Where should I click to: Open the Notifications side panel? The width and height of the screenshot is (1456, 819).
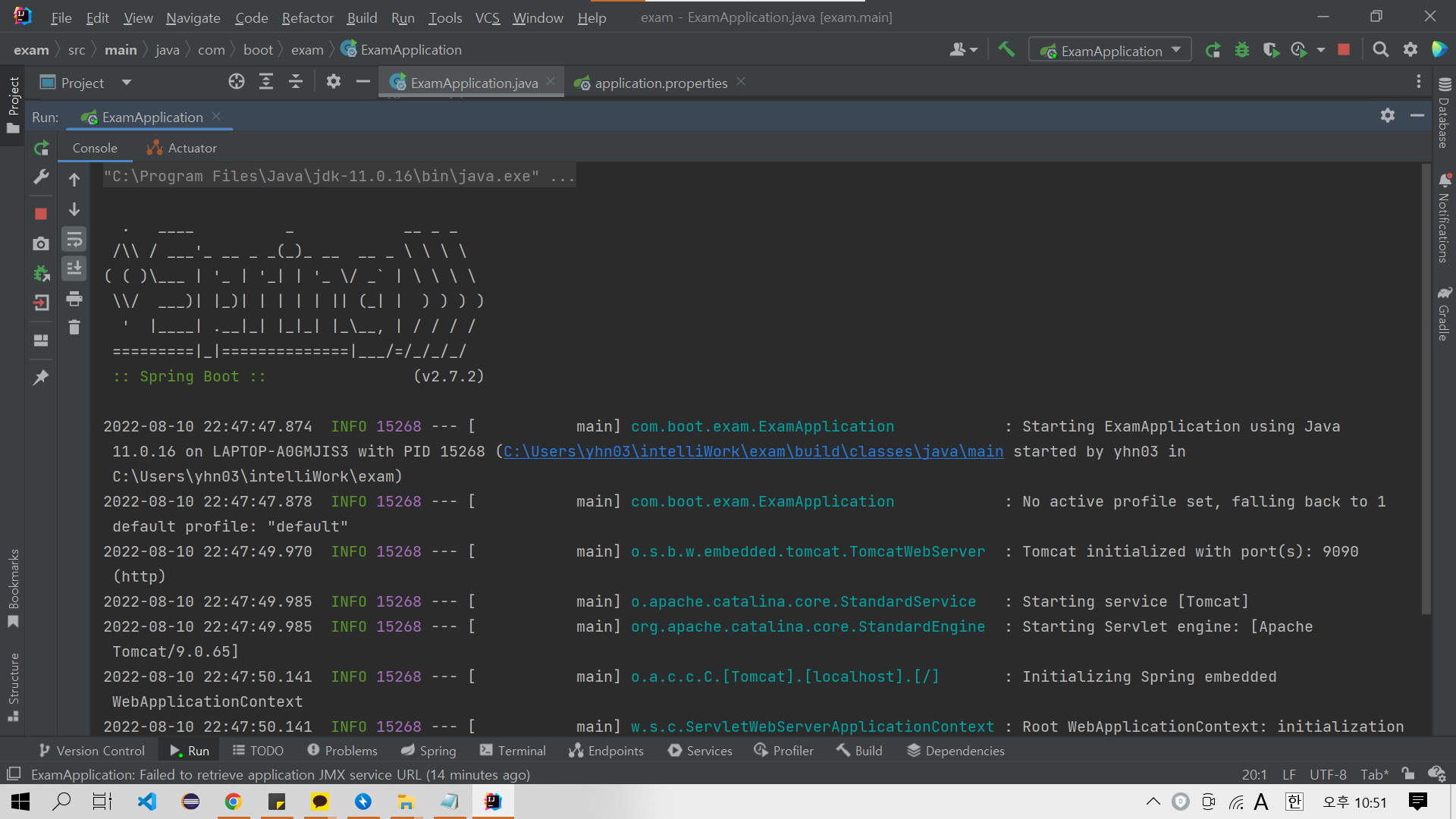(1444, 218)
